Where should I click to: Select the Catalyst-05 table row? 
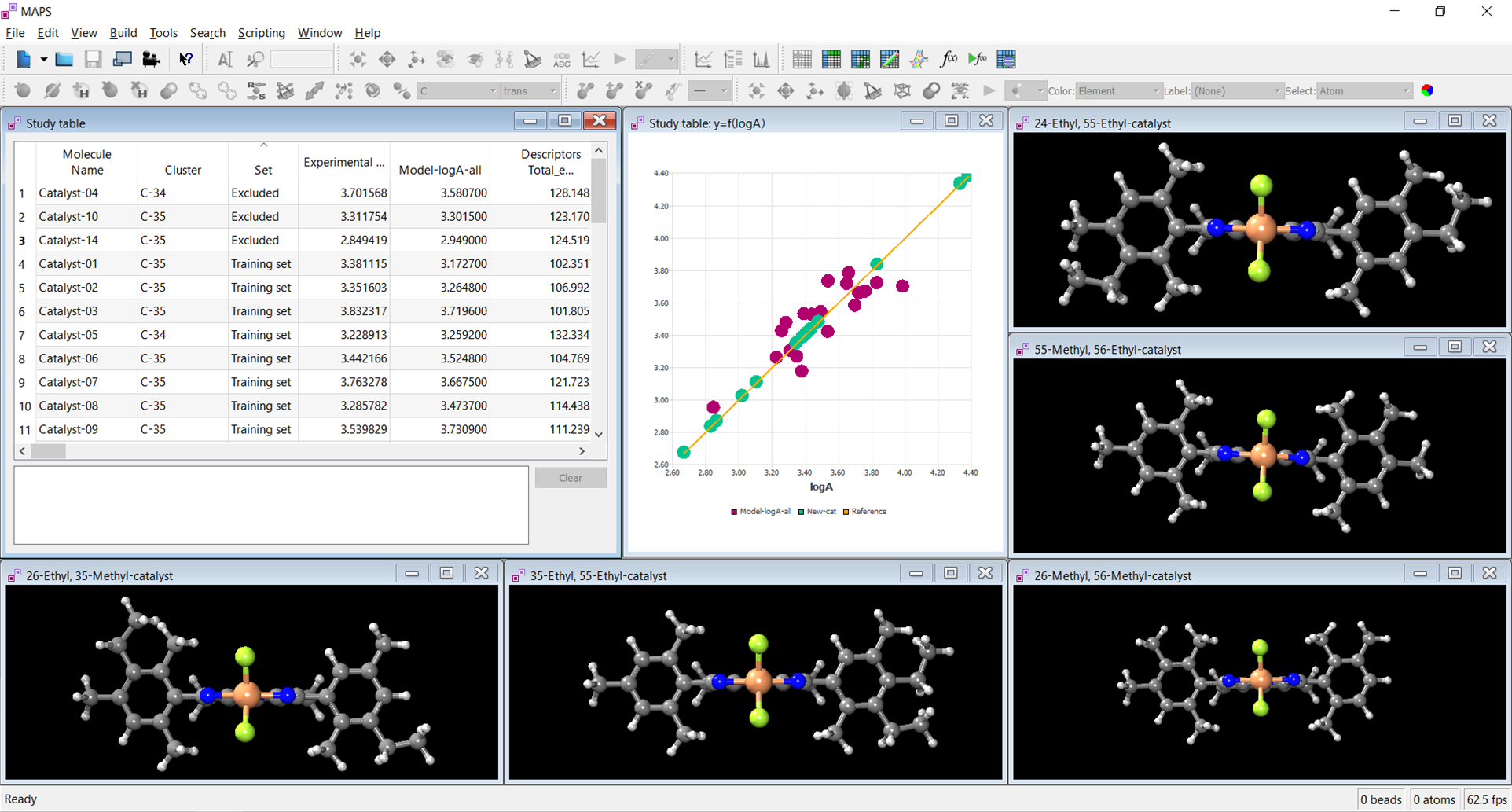point(311,335)
